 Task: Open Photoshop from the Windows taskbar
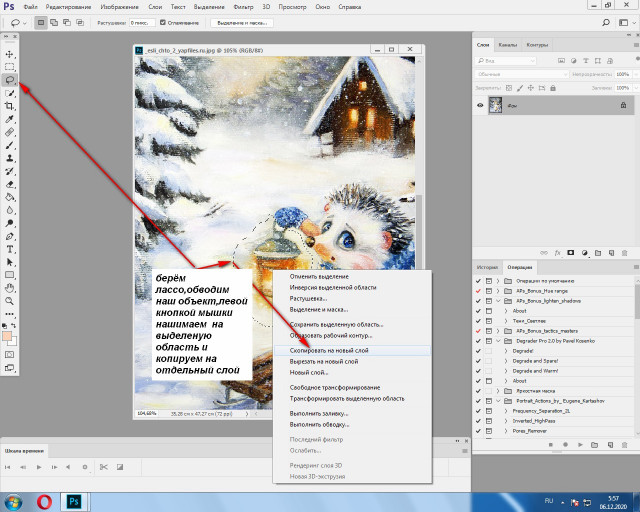(x=74, y=500)
